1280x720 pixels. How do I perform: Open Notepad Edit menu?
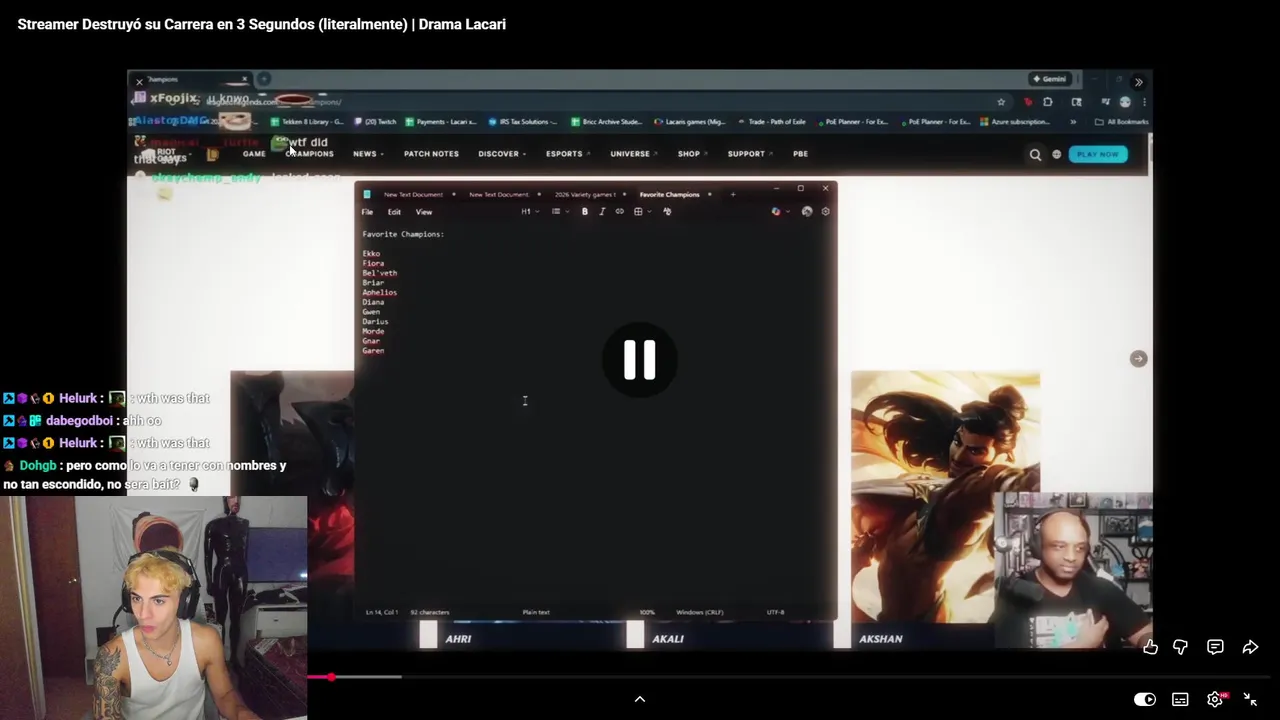[x=394, y=212]
